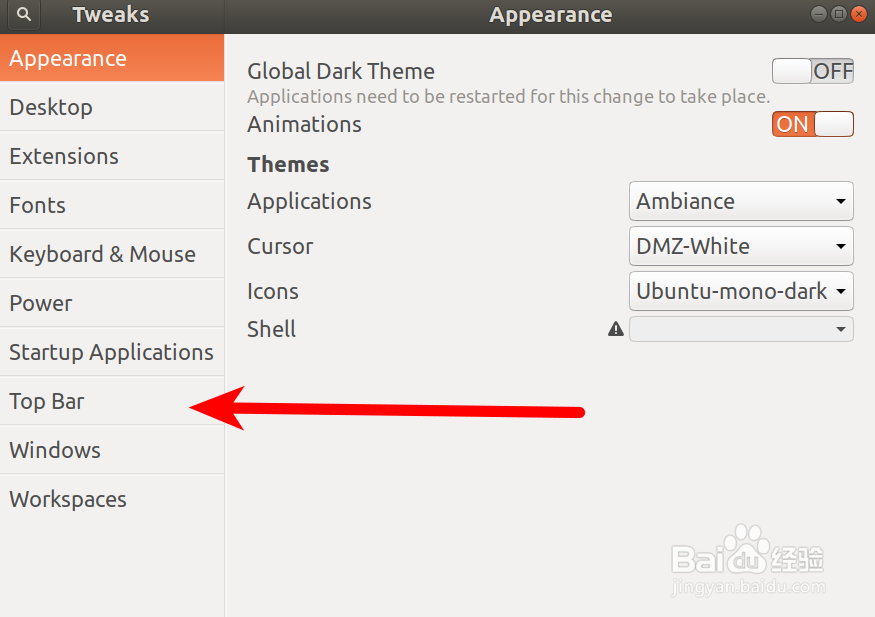Open the Desktop settings section
Screen dimensions: 875x617
click(112, 107)
